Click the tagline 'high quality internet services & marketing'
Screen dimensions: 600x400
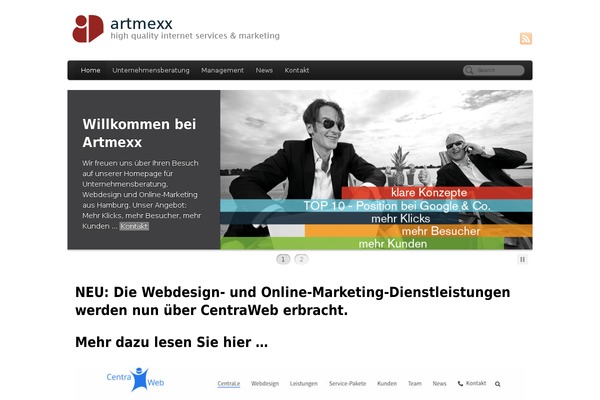click(x=195, y=36)
